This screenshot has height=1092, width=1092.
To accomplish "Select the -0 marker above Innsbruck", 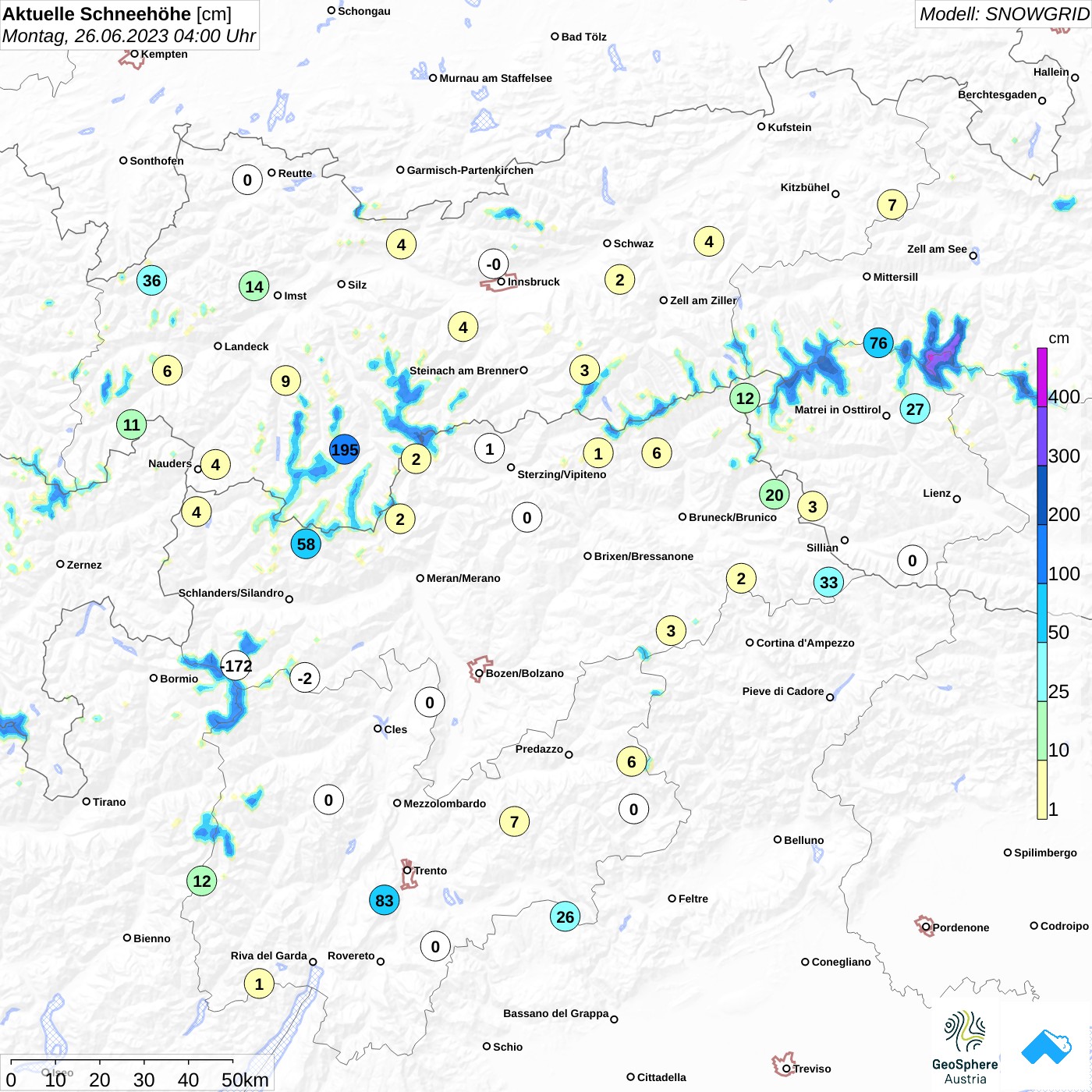I will [x=494, y=264].
